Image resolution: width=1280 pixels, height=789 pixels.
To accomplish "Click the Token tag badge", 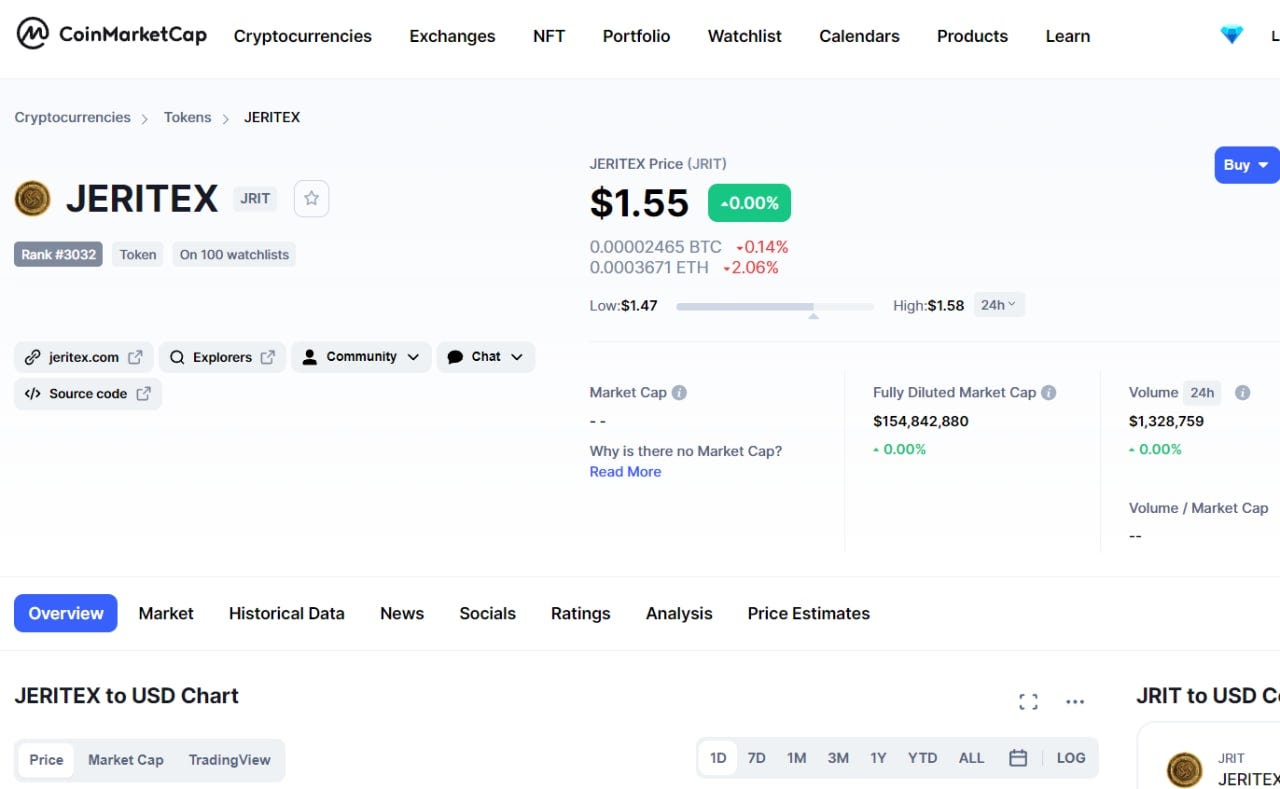I will (x=138, y=254).
